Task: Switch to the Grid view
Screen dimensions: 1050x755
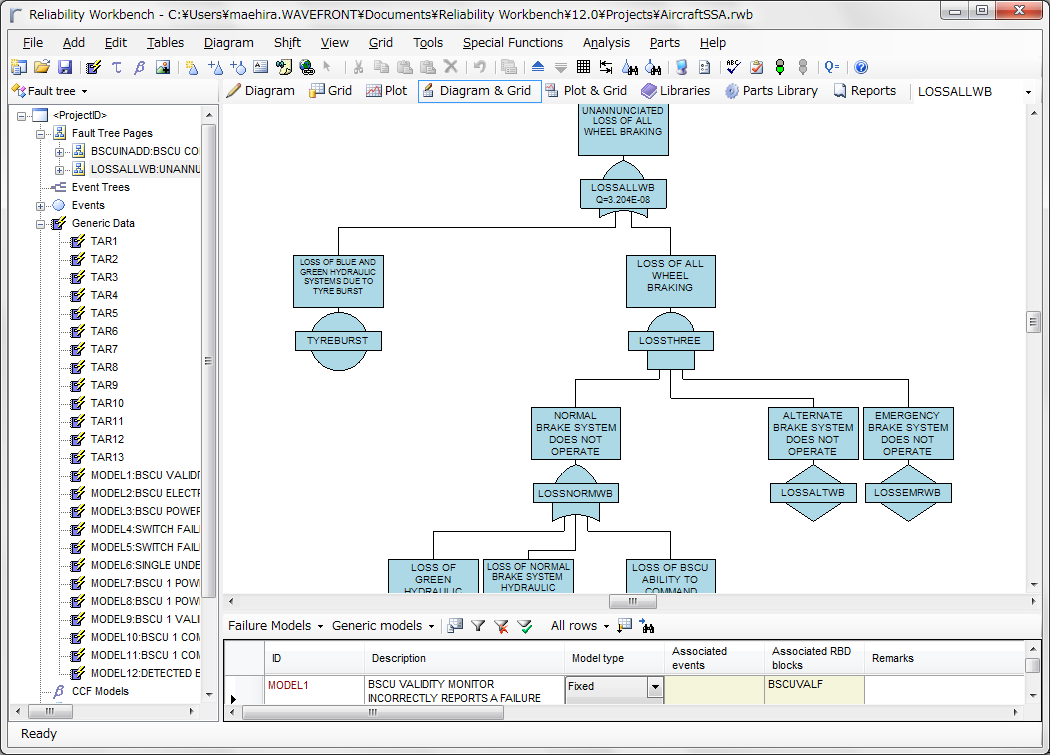Action: click(330, 91)
